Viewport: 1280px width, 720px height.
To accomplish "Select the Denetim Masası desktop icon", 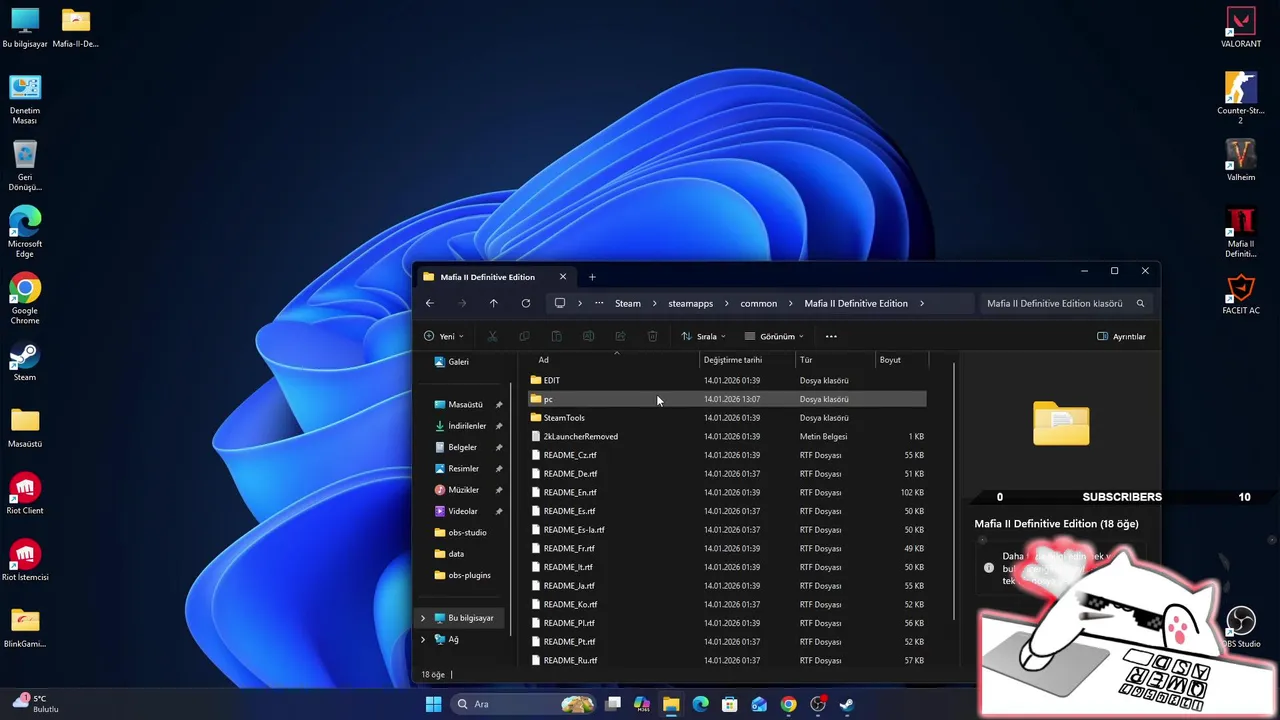I will [x=25, y=99].
